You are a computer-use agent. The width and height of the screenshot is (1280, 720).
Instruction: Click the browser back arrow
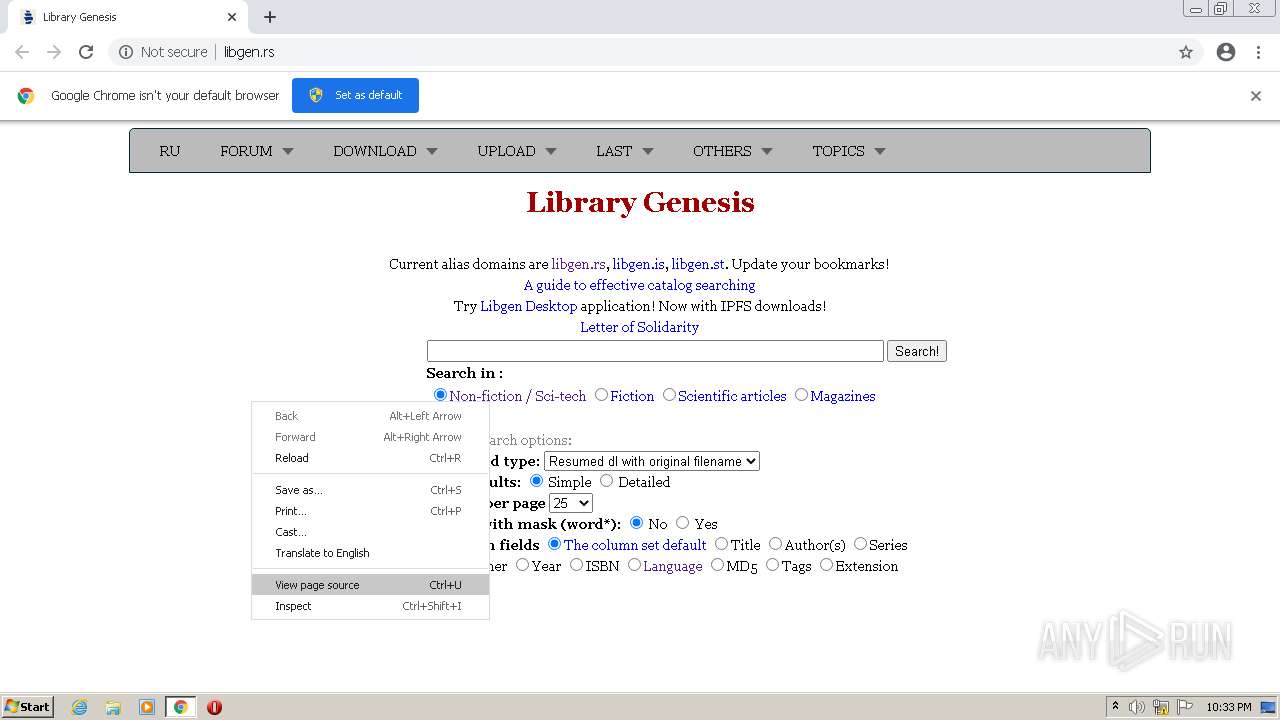[22, 52]
